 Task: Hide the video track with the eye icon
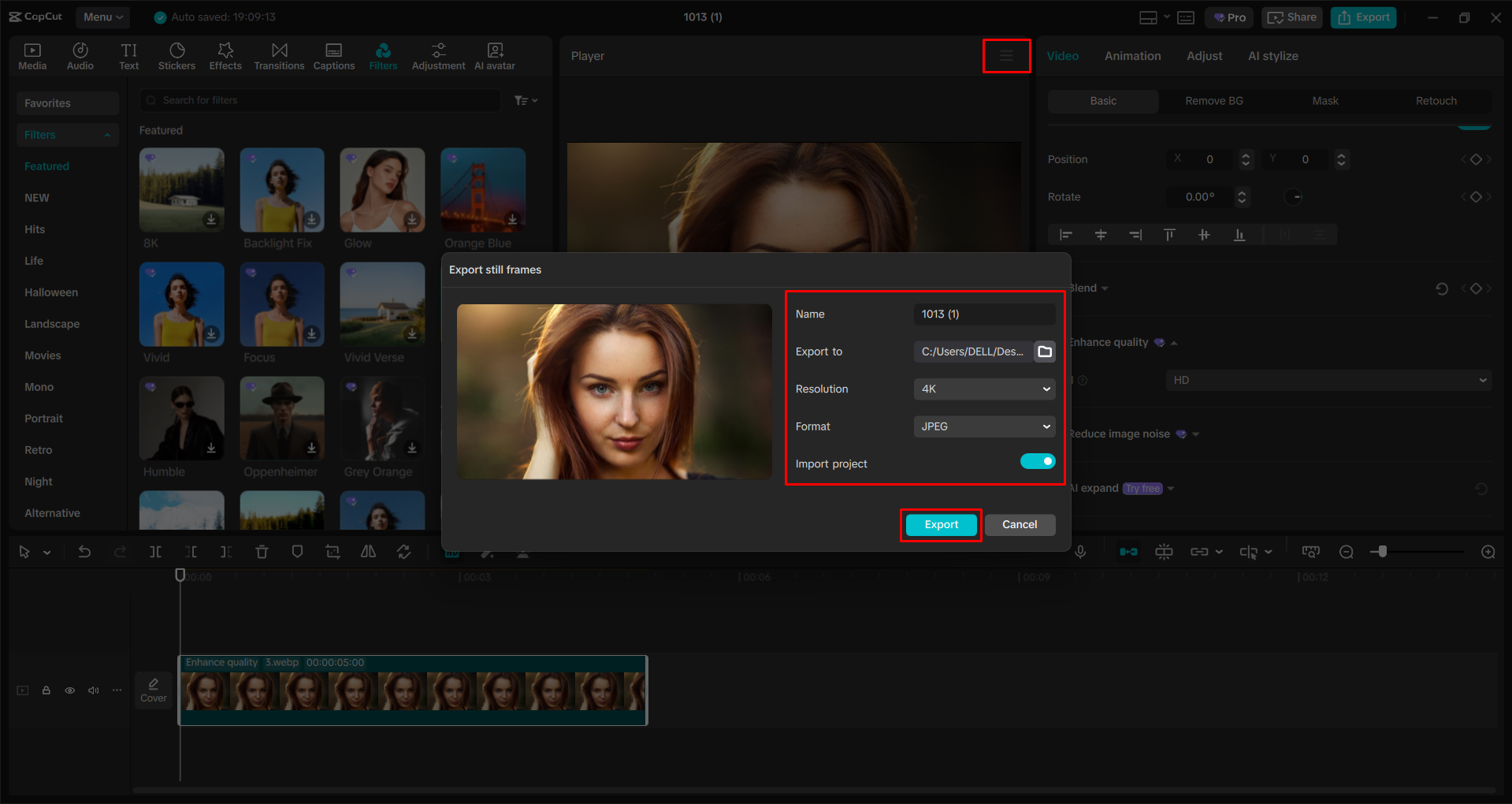69,690
